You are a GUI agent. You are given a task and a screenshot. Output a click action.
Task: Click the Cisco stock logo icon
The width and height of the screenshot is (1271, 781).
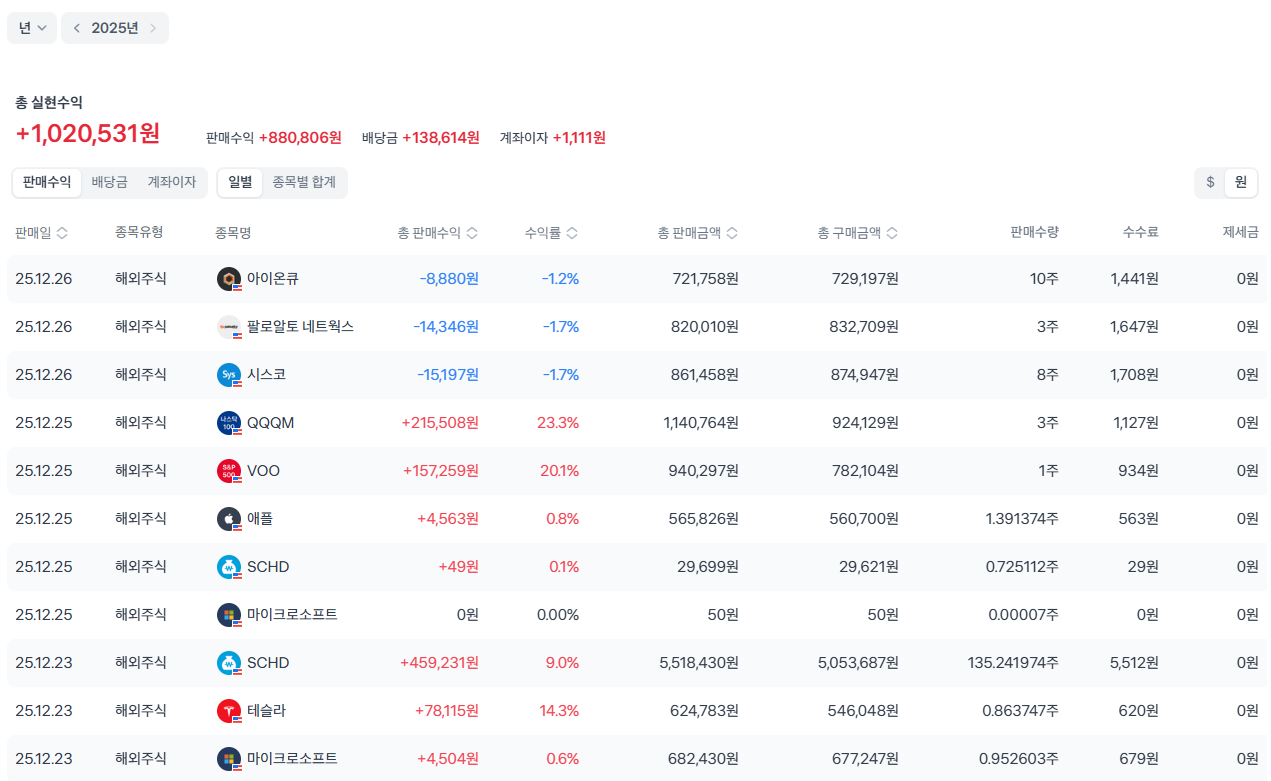click(x=229, y=375)
